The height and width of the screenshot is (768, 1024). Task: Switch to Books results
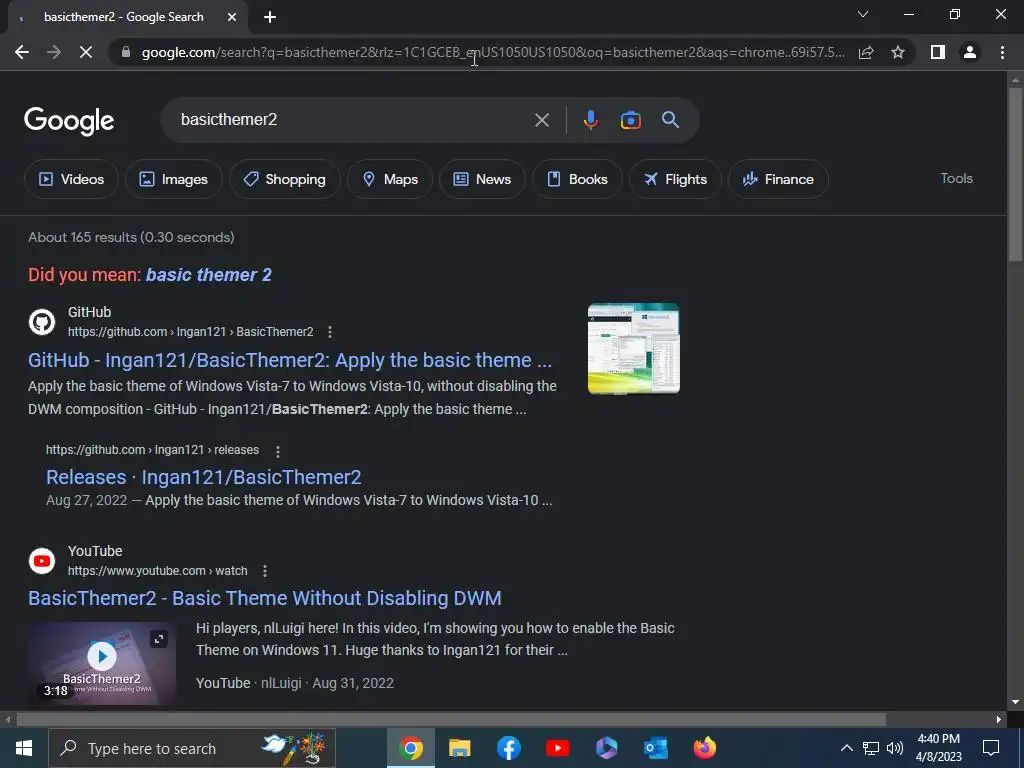[x=577, y=179]
